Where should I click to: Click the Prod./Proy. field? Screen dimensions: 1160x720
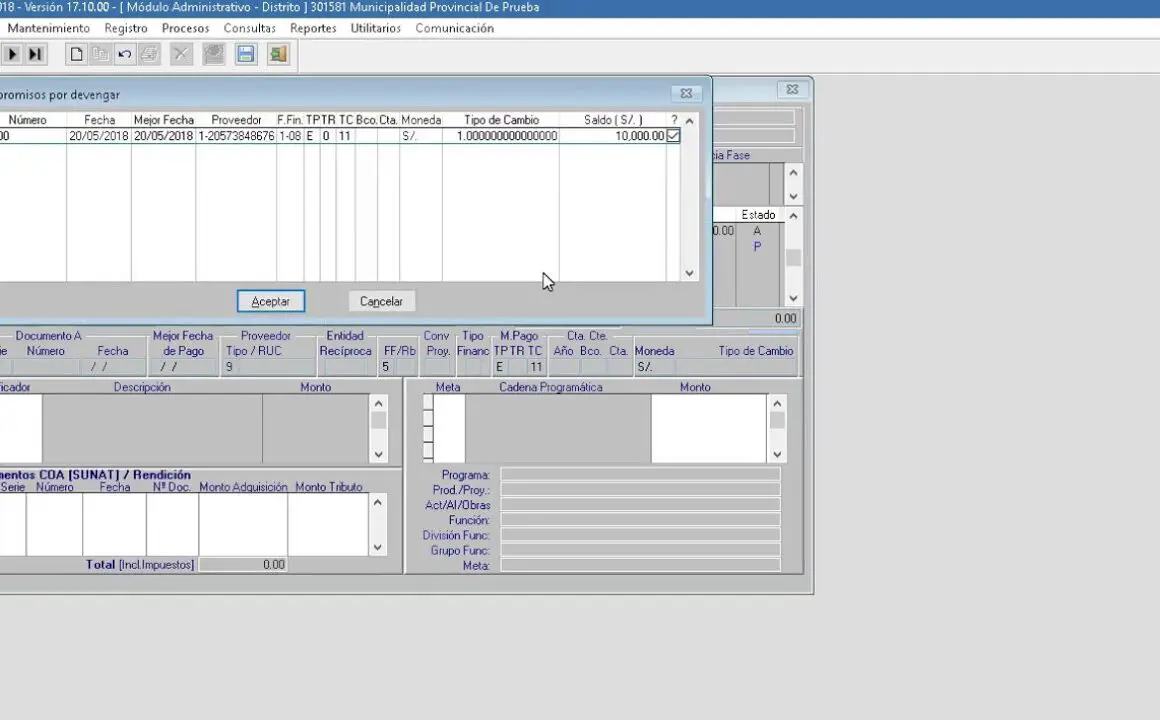(640, 489)
